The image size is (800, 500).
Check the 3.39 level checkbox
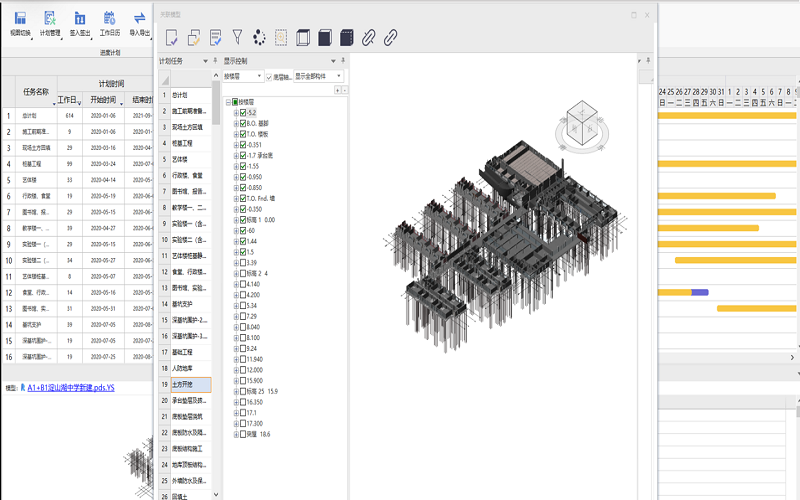243,263
